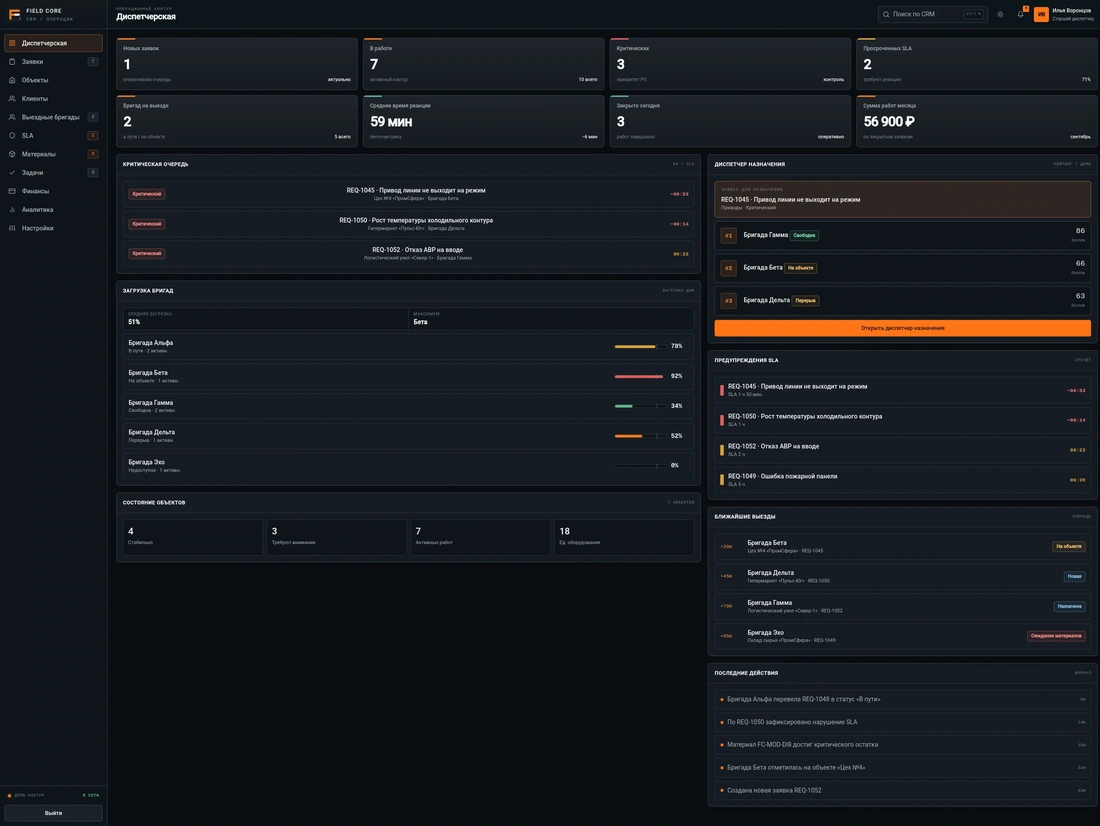Click the Бригада Альфа 78% load bar
The image size is (1100, 826).
tap(639, 346)
